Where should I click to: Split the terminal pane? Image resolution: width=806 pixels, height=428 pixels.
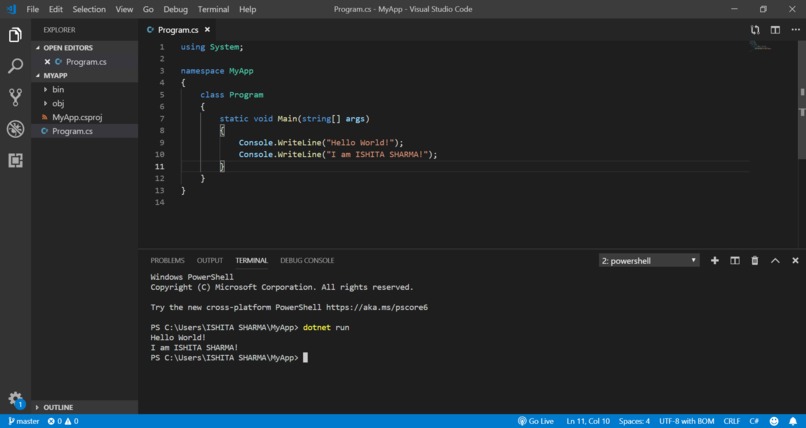coord(735,260)
